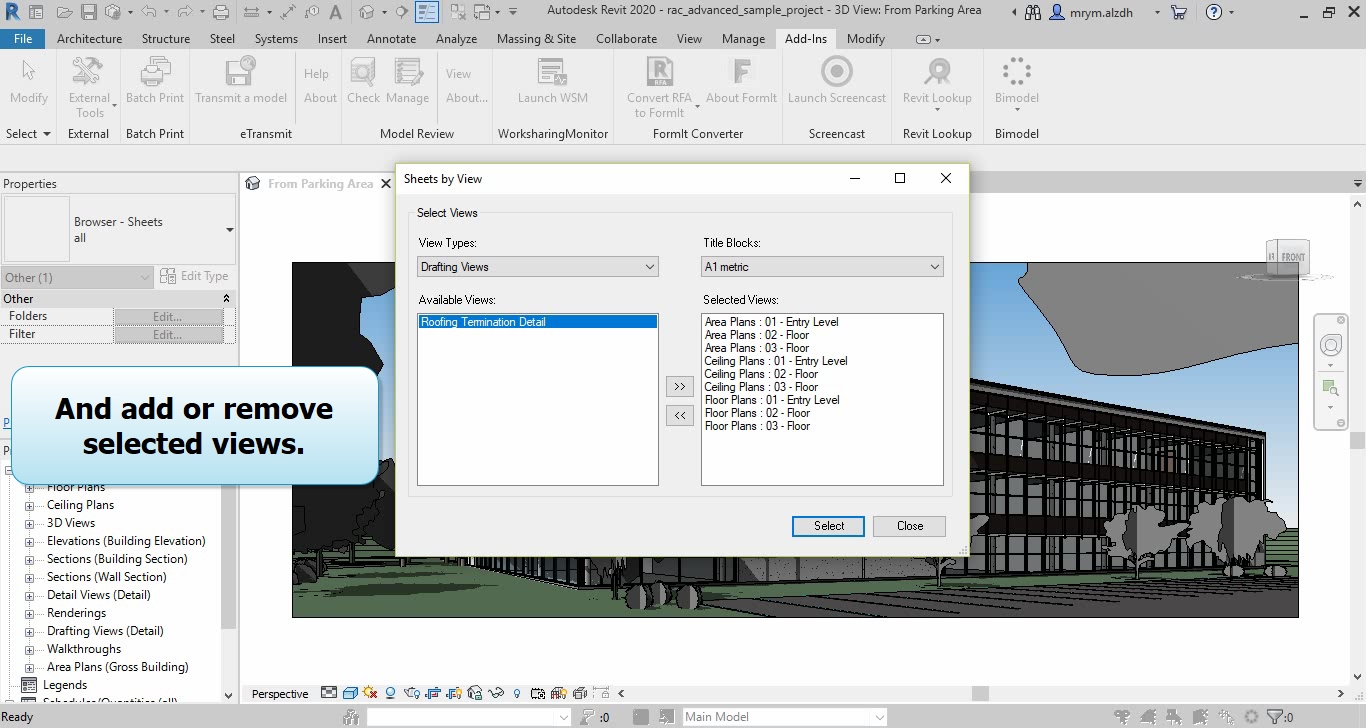Select Roofing Termination Detail in Available Views
Image resolution: width=1366 pixels, height=728 pixels.
(483, 322)
